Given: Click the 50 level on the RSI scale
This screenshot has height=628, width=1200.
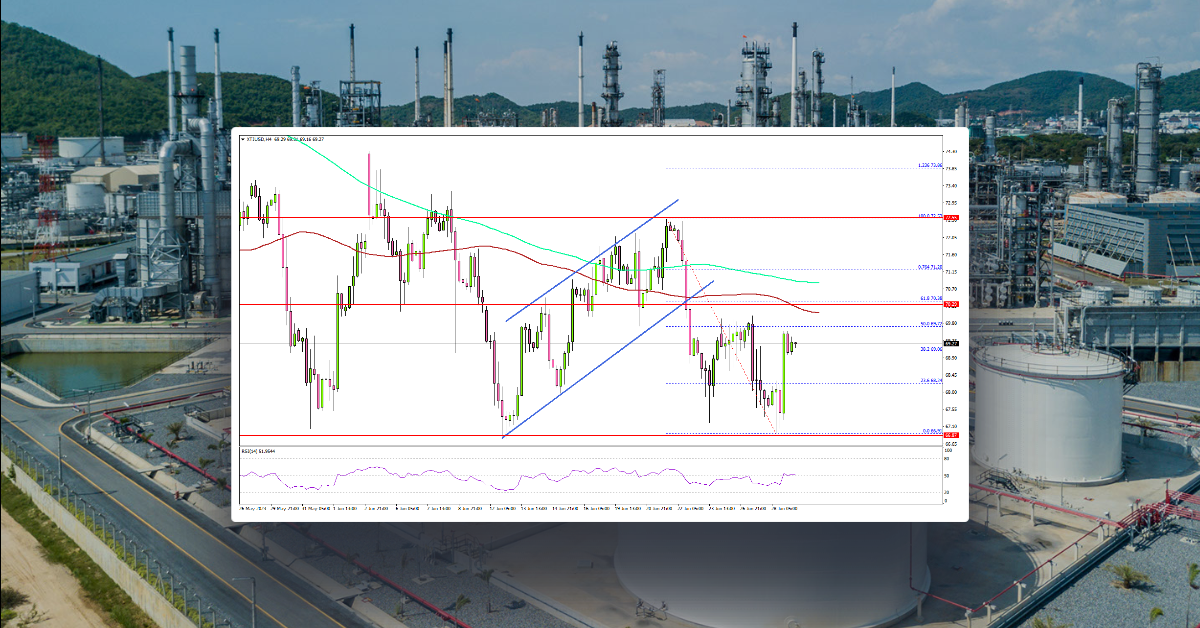Looking at the screenshot, I should point(947,476).
